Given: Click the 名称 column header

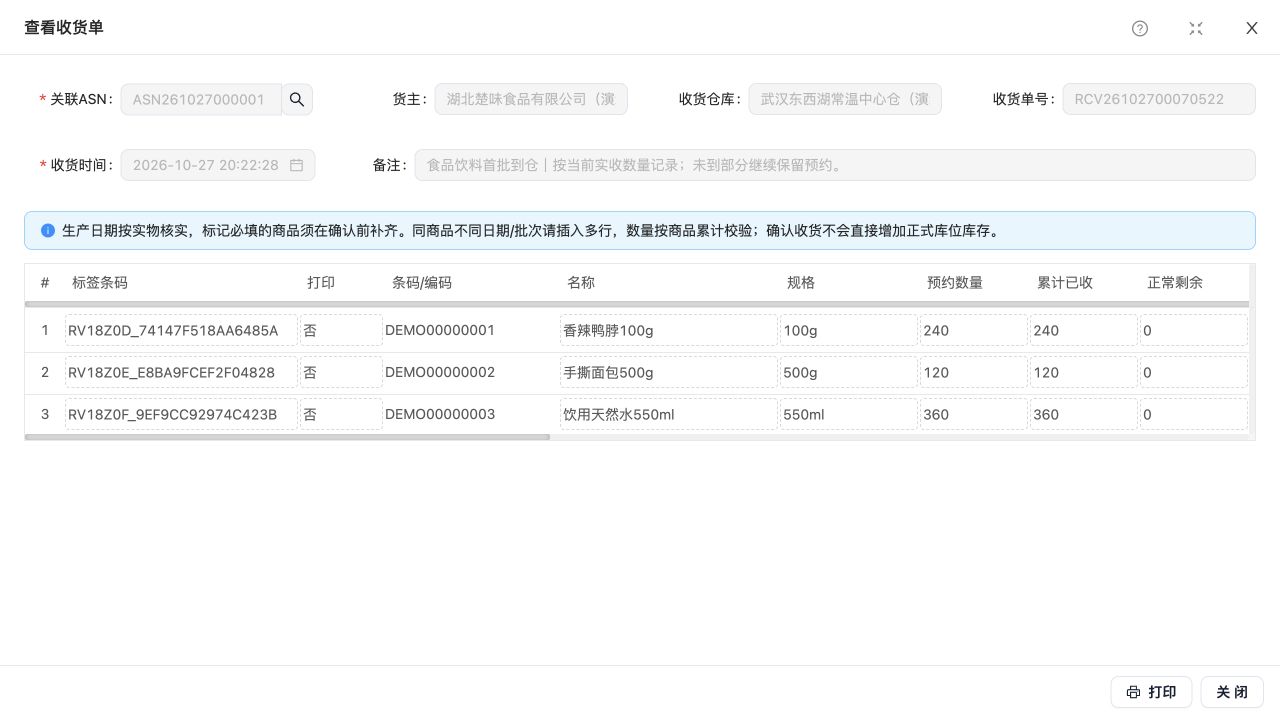Looking at the screenshot, I should (x=581, y=283).
